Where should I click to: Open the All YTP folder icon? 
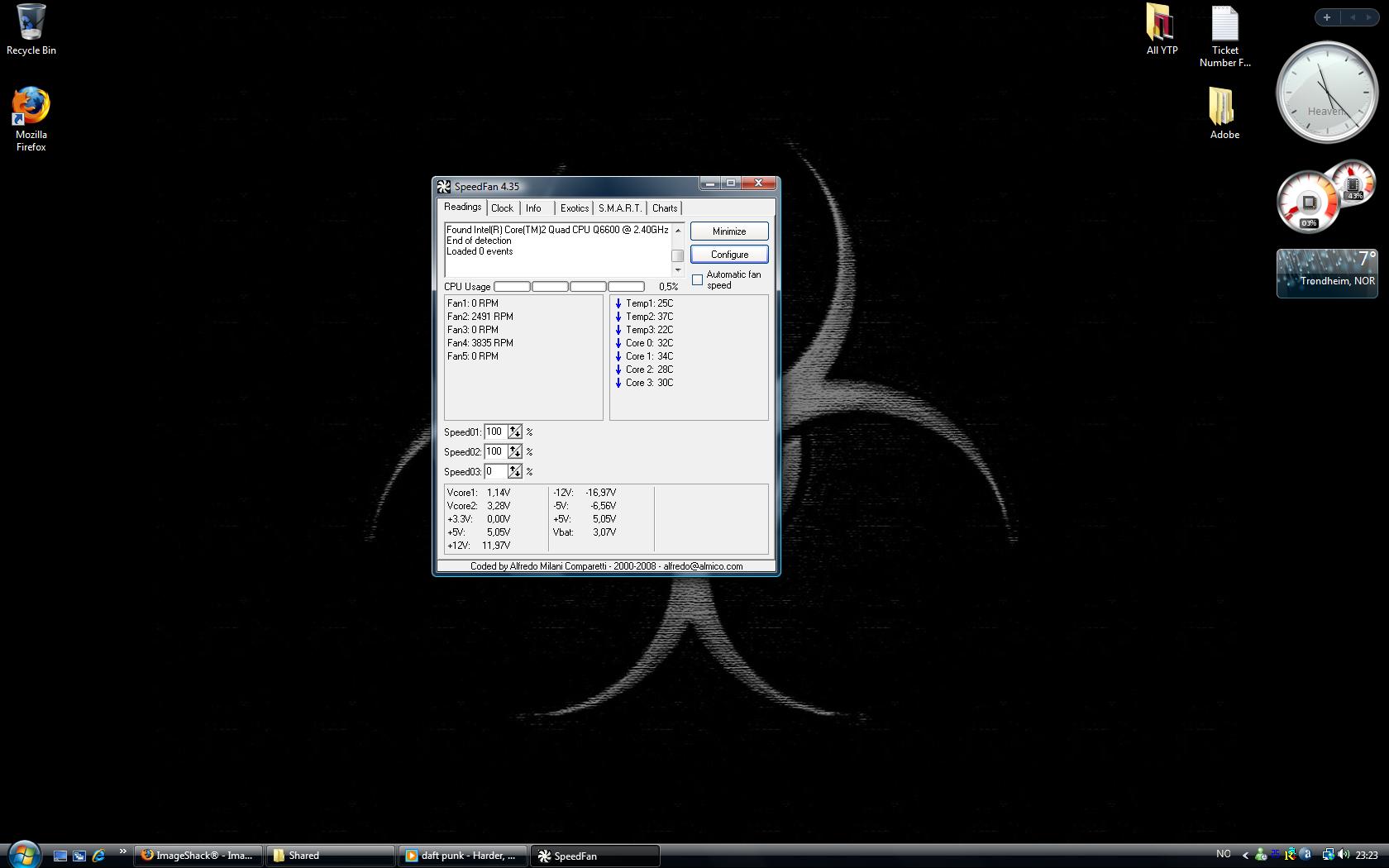(1161, 30)
